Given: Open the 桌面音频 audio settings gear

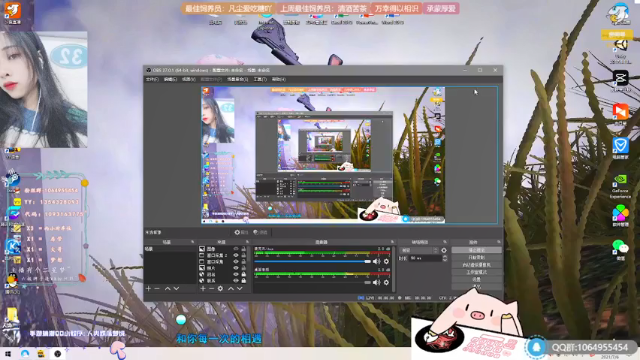Looking at the screenshot, I should [x=386, y=282].
